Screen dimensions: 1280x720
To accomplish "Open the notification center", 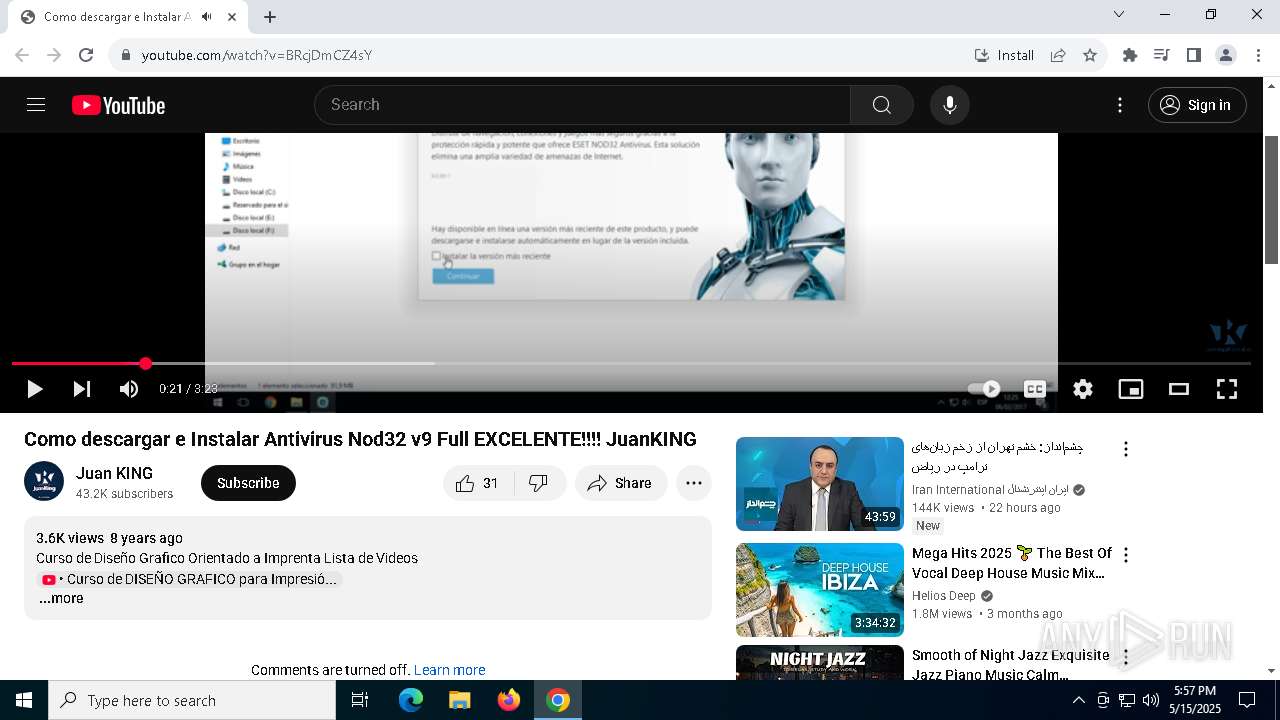I will (1247, 700).
